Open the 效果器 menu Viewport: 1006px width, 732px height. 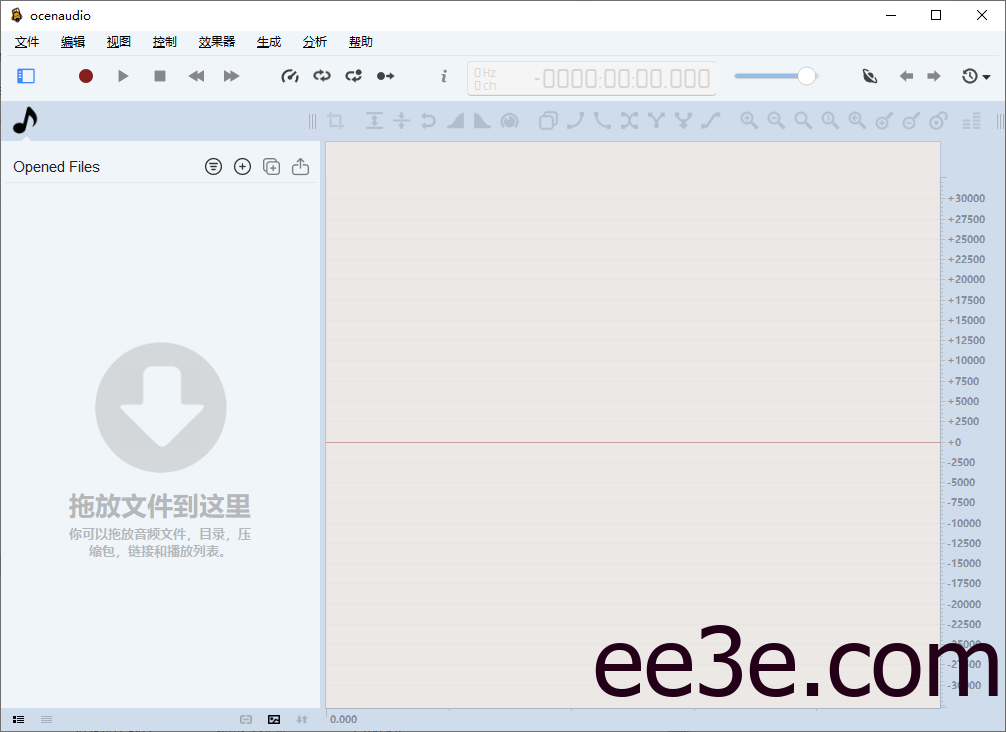click(x=216, y=41)
